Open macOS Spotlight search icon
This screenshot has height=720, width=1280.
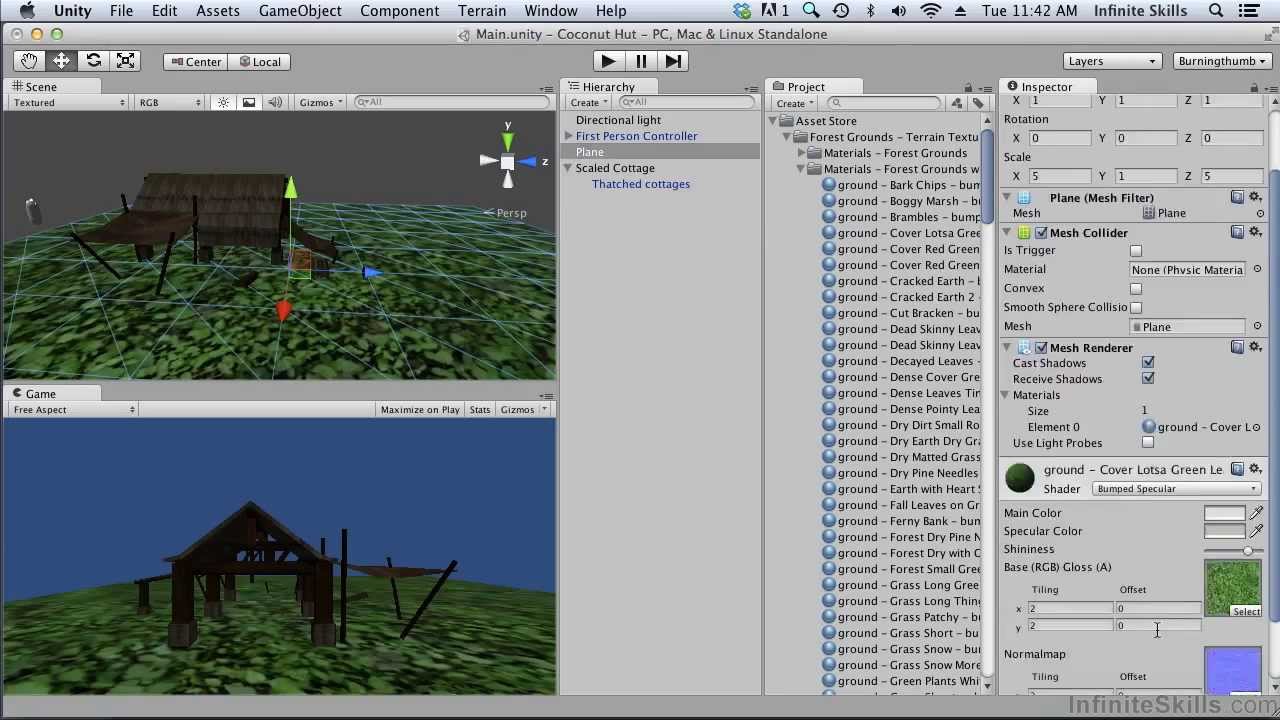pyautogui.click(x=1216, y=11)
